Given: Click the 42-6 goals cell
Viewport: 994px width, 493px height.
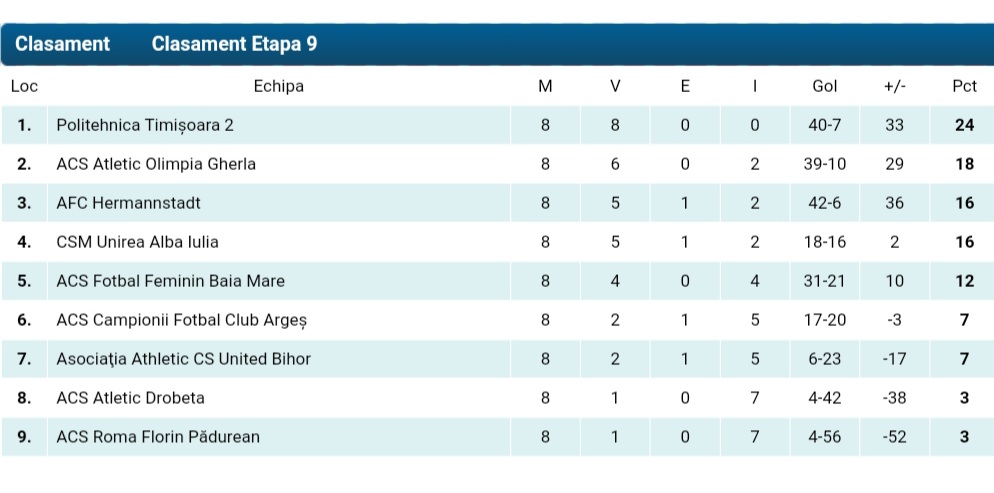Looking at the screenshot, I should click(x=825, y=203).
